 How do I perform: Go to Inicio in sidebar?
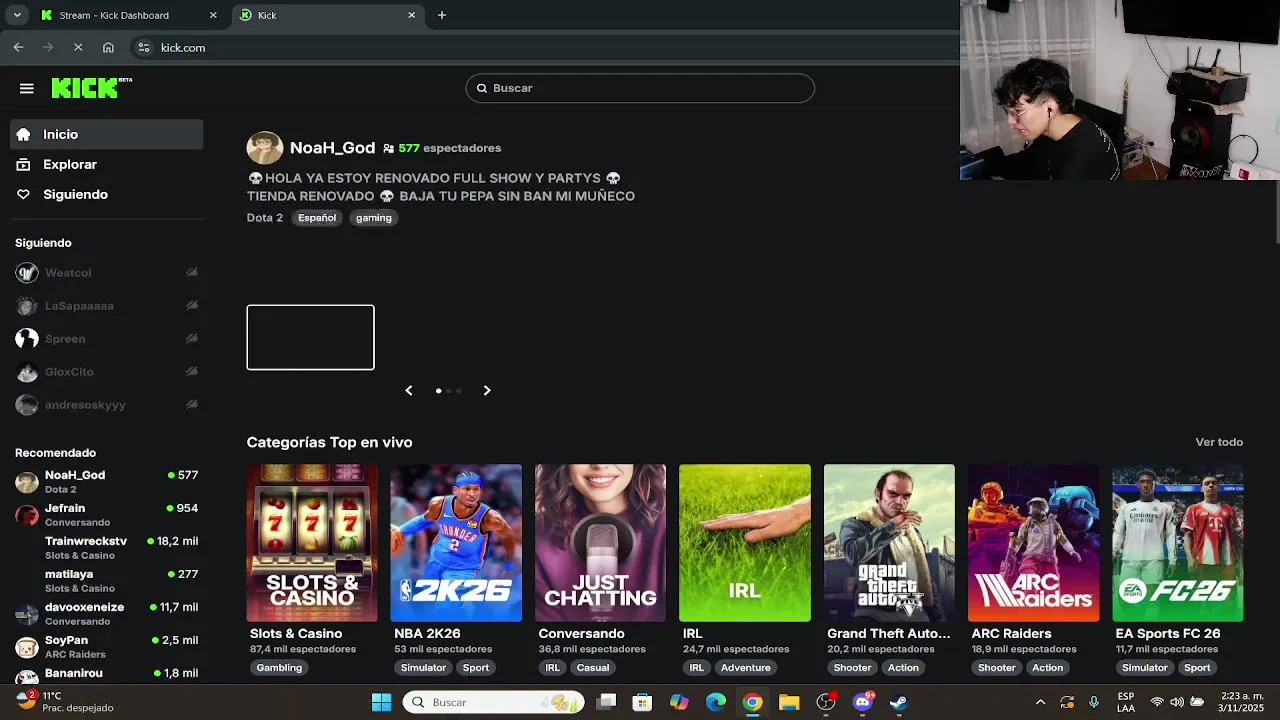tap(106, 134)
